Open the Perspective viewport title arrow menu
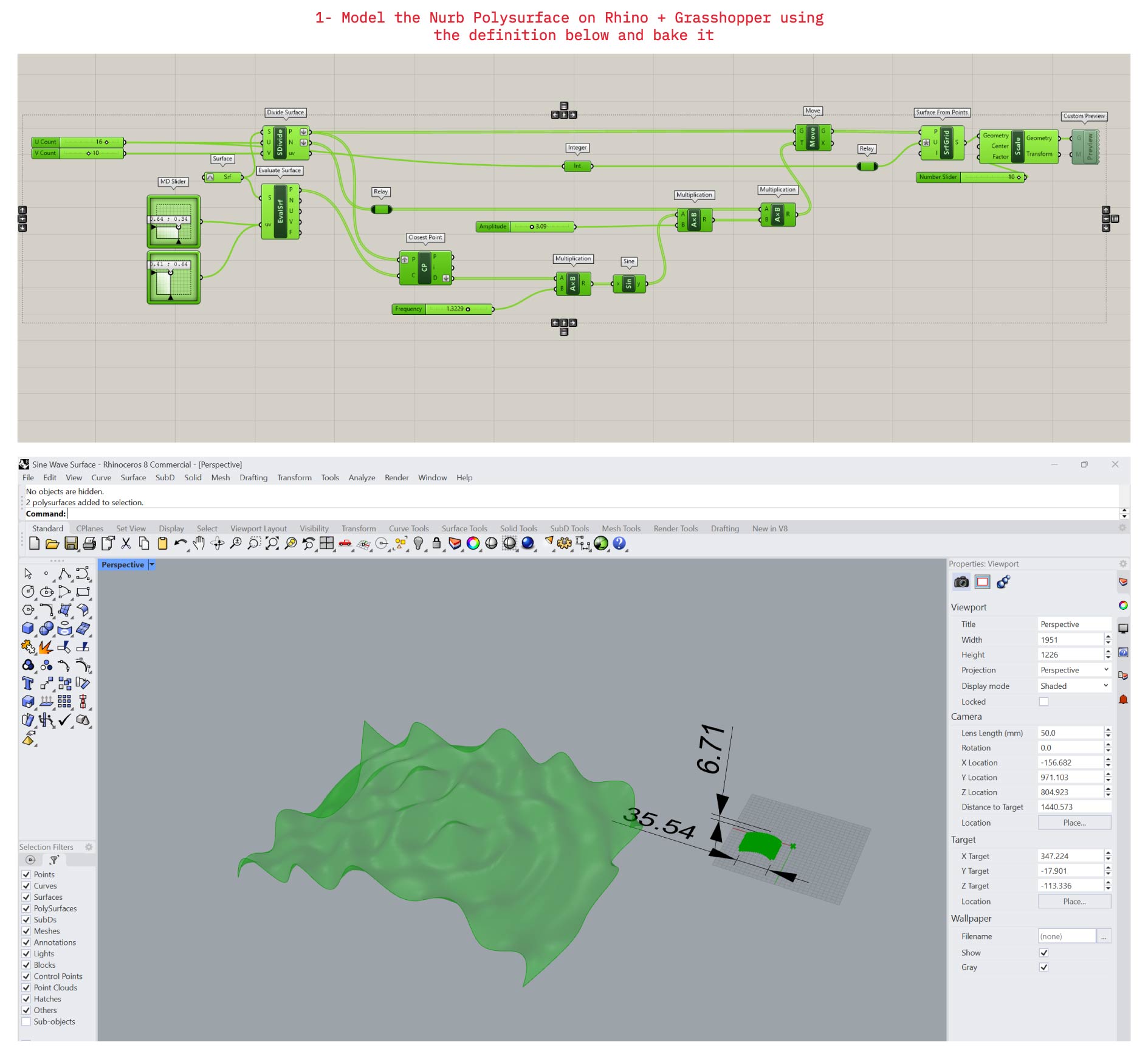 [x=152, y=565]
